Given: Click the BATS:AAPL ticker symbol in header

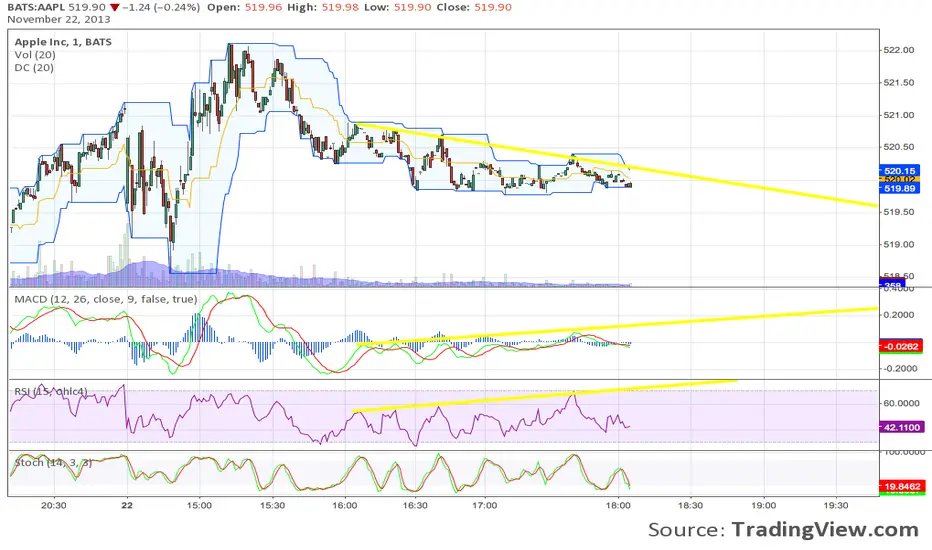Looking at the screenshot, I should (x=37, y=7).
